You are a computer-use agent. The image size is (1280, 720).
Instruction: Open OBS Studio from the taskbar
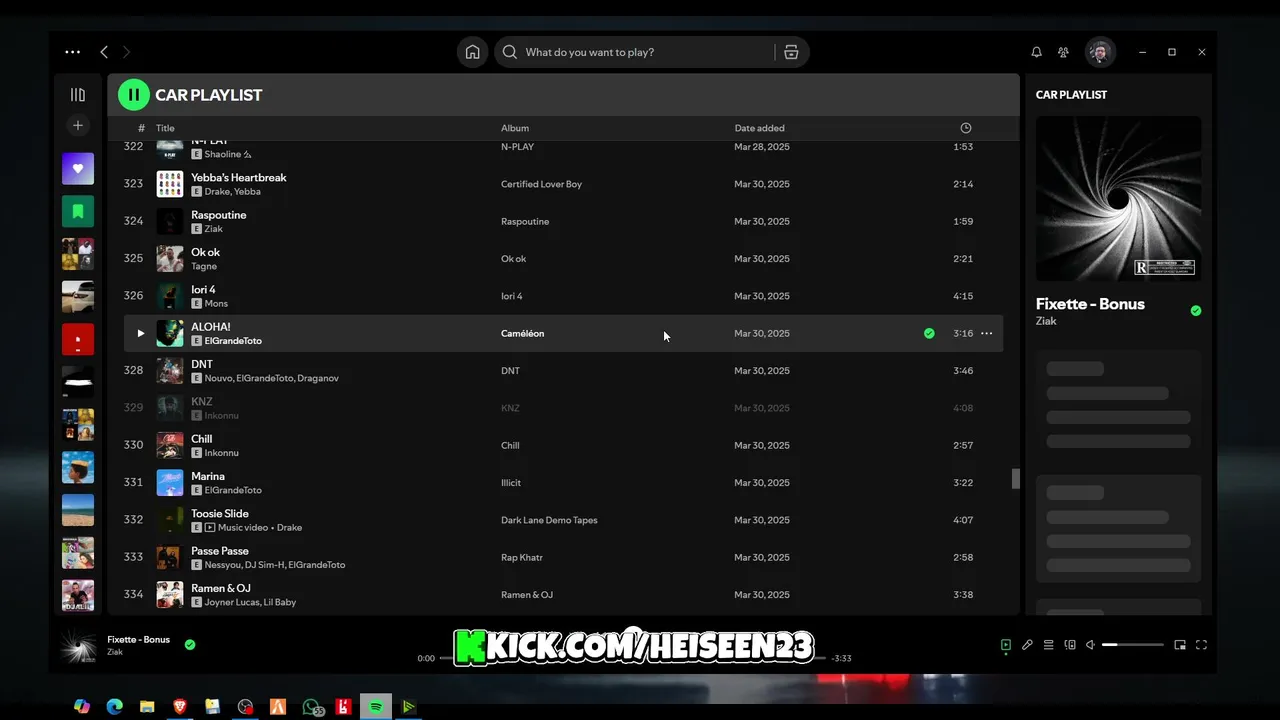click(245, 707)
